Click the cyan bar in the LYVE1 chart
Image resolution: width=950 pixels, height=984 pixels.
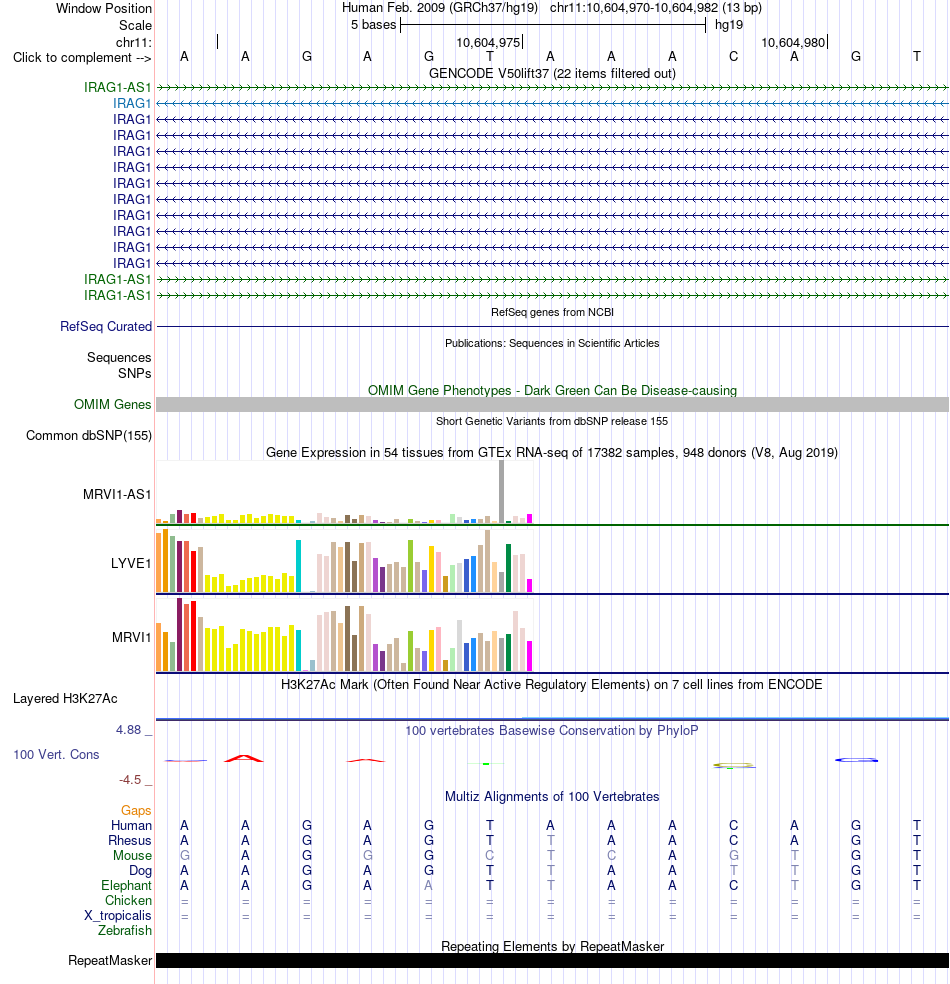point(299,566)
